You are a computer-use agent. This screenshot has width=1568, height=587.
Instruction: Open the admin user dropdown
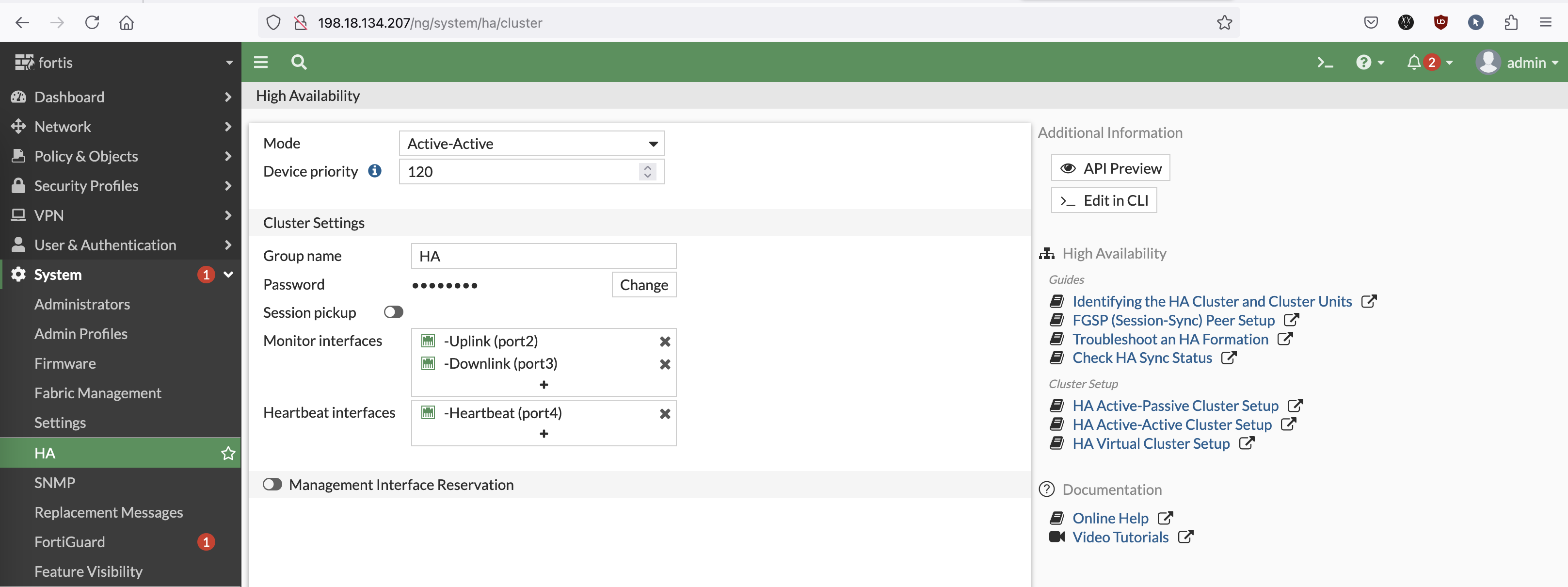pos(1517,63)
